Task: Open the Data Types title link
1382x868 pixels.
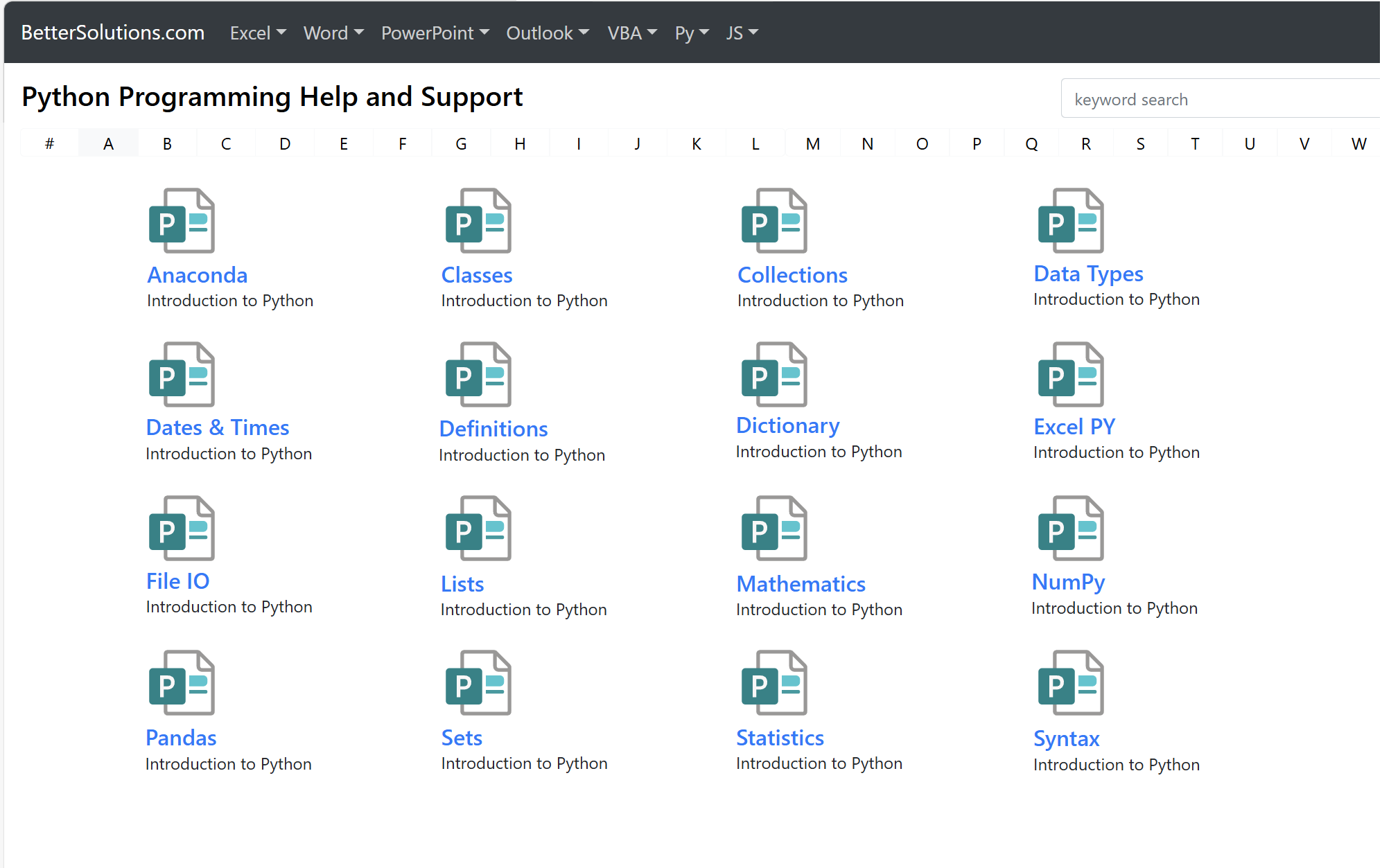Action: pos(1088,274)
